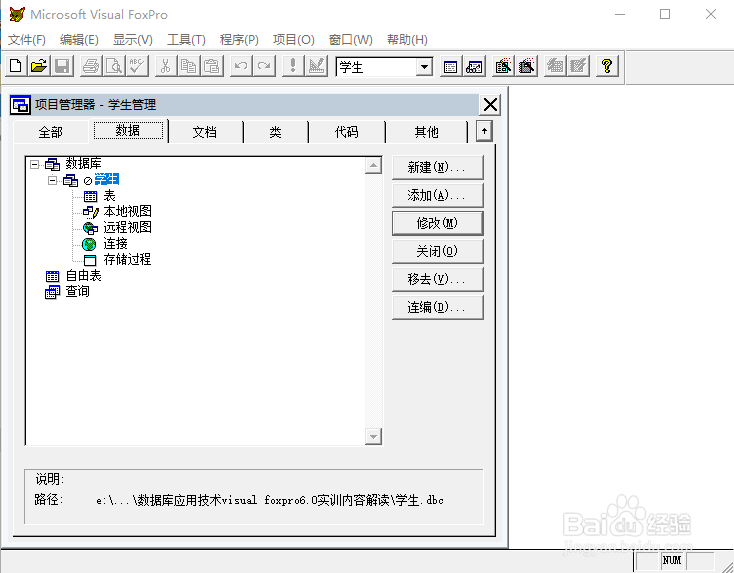
Task: Click the 新建(N)... button
Action: point(437,168)
